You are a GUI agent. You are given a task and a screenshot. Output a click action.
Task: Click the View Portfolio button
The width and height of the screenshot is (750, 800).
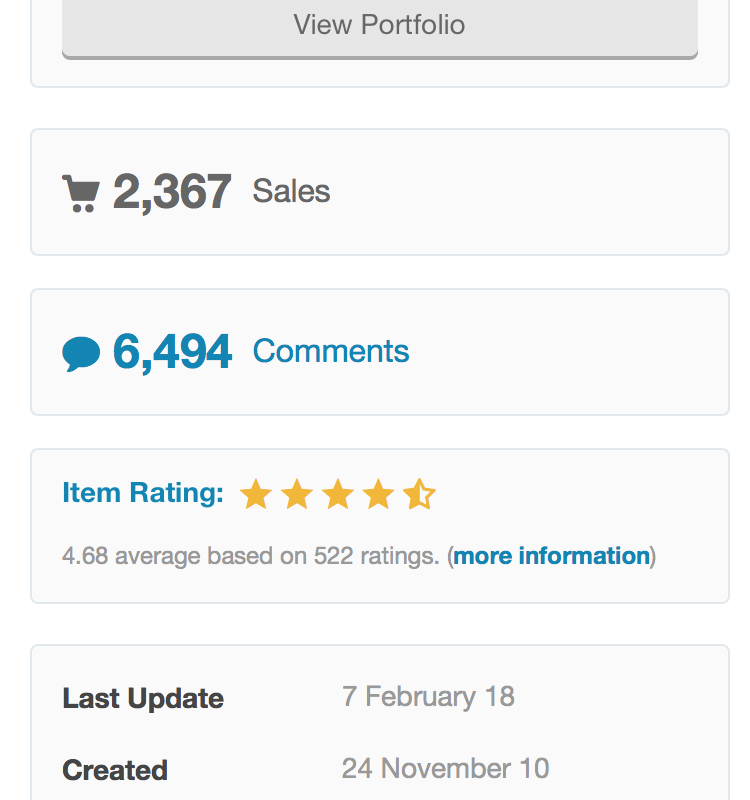379,25
